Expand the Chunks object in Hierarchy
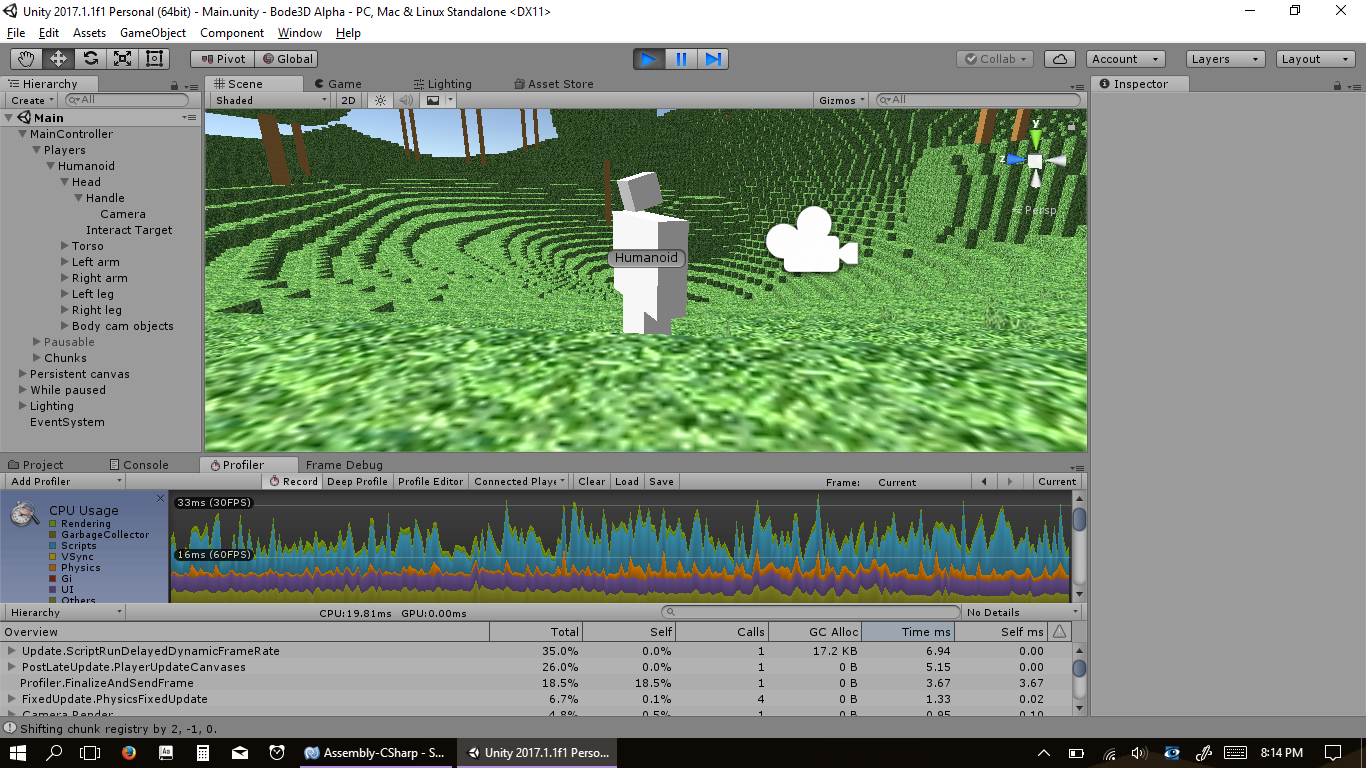The height and width of the screenshot is (768, 1366). tap(36, 358)
